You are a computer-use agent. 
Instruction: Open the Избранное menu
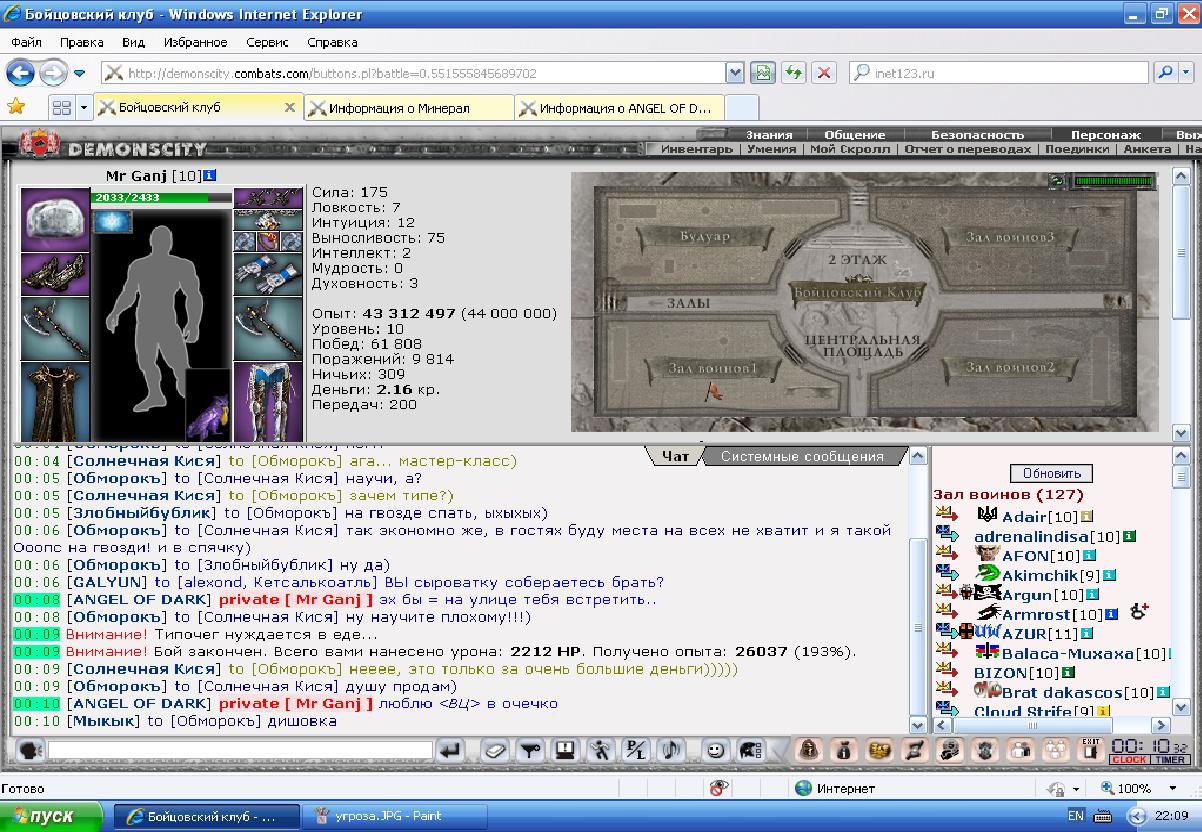coord(196,43)
